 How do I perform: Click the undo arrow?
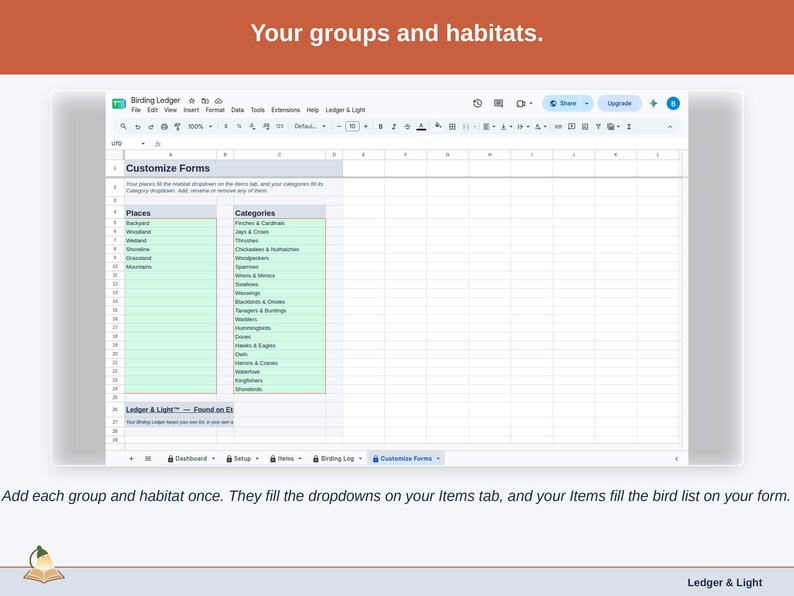(x=137, y=127)
